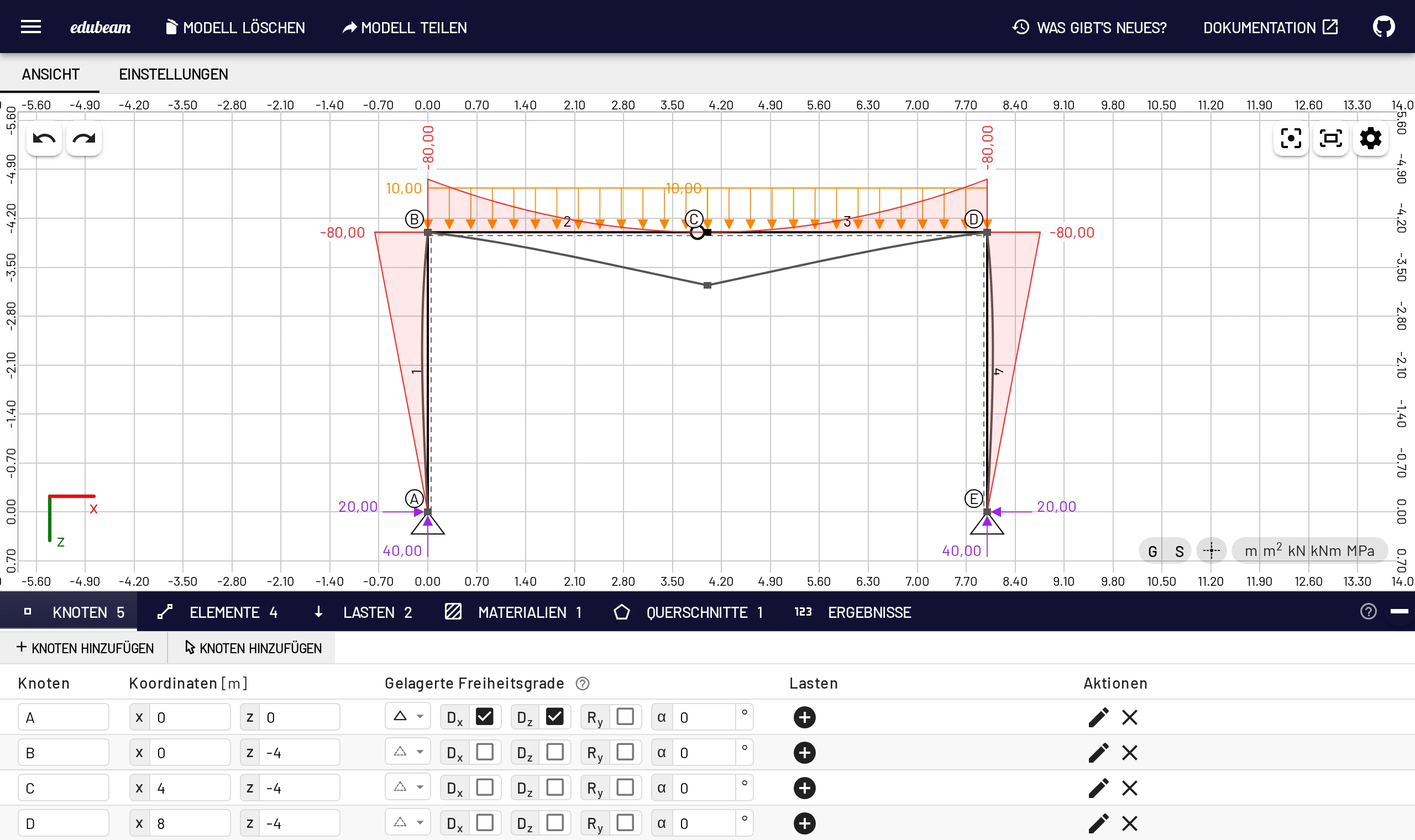
Task: Enable Dz constraint for node C
Action: (x=555, y=788)
